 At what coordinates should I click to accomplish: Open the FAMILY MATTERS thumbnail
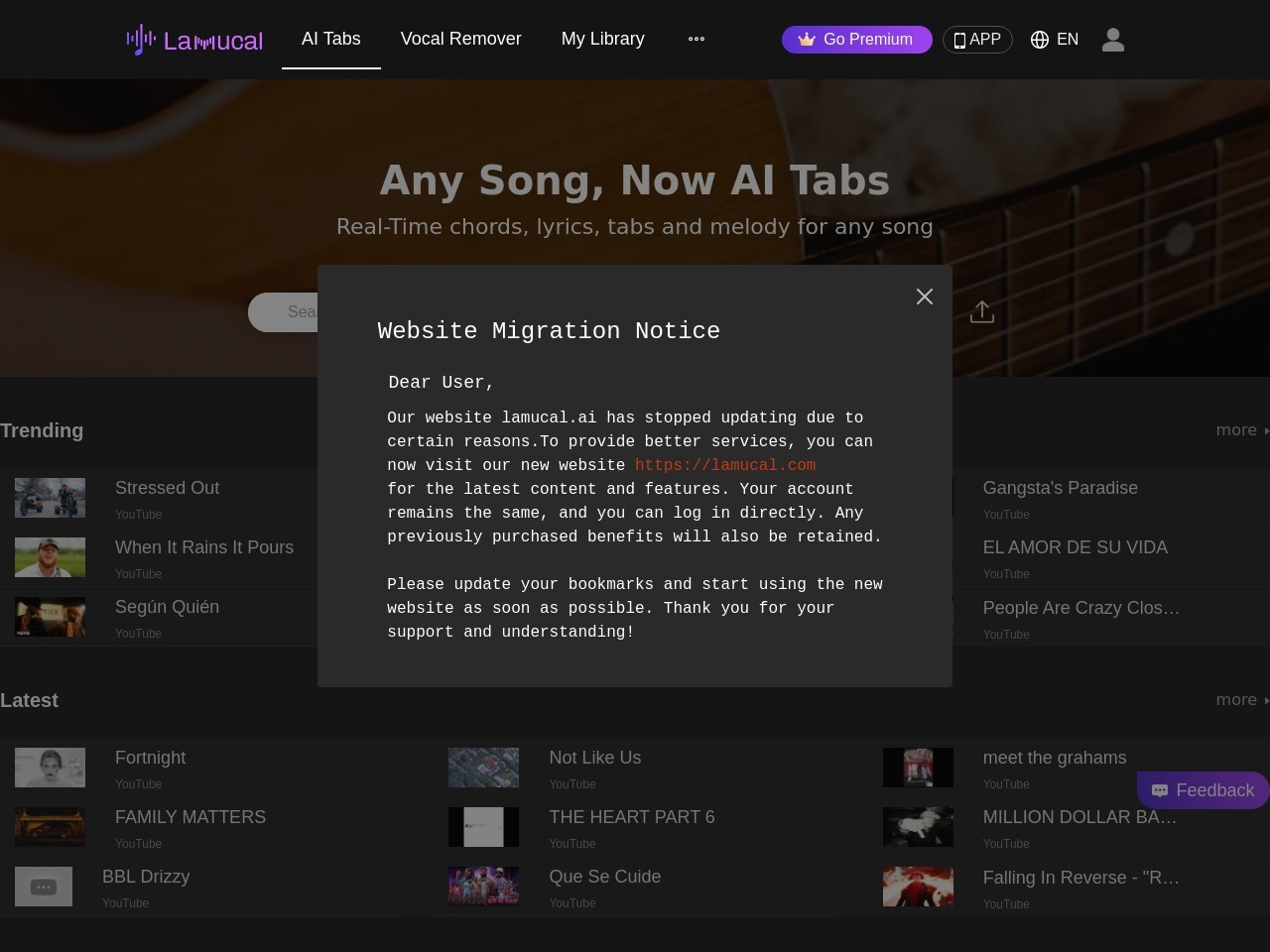pos(50,827)
